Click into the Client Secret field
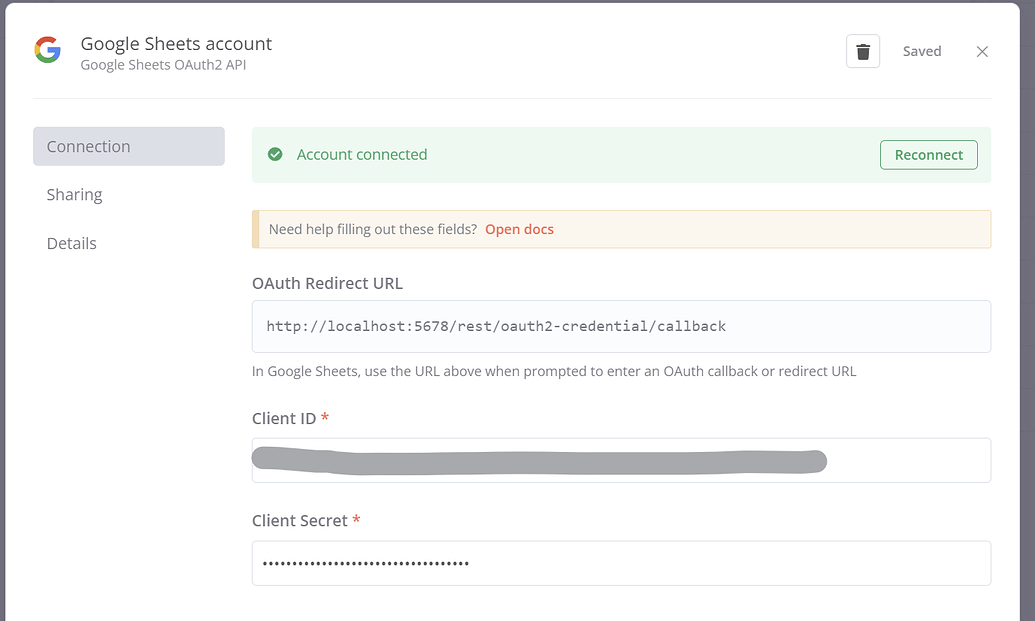Image resolution: width=1035 pixels, height=621 pixels. 620,563
